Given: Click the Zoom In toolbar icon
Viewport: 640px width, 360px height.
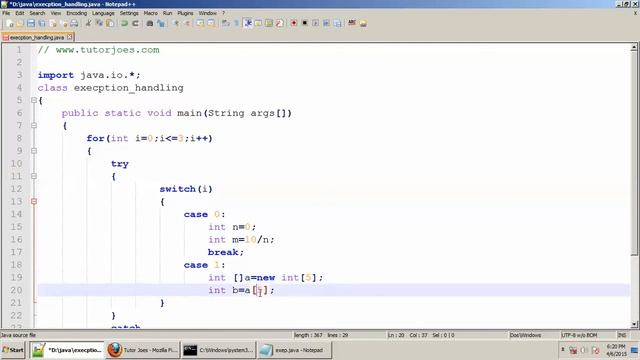Looking at the screenshot, I should pos(176,23).
